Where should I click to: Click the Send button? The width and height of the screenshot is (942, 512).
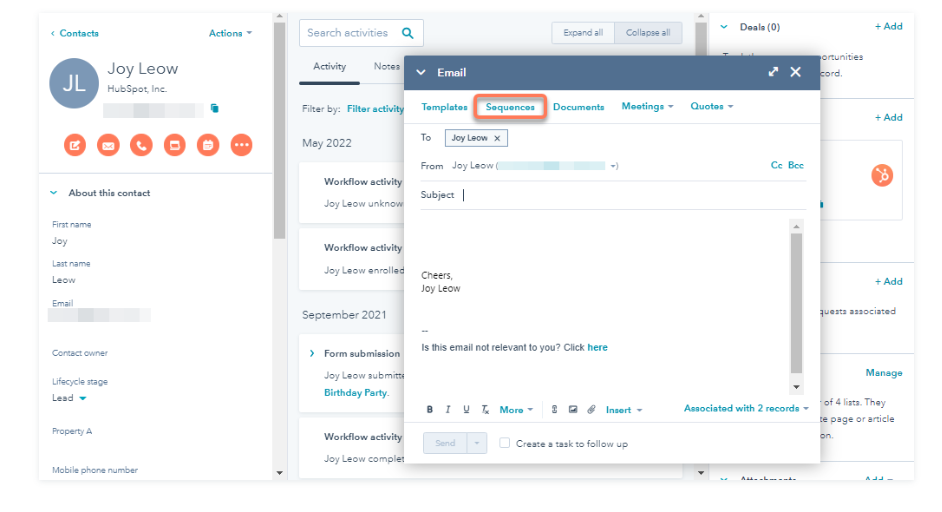(x=445, y=443)
